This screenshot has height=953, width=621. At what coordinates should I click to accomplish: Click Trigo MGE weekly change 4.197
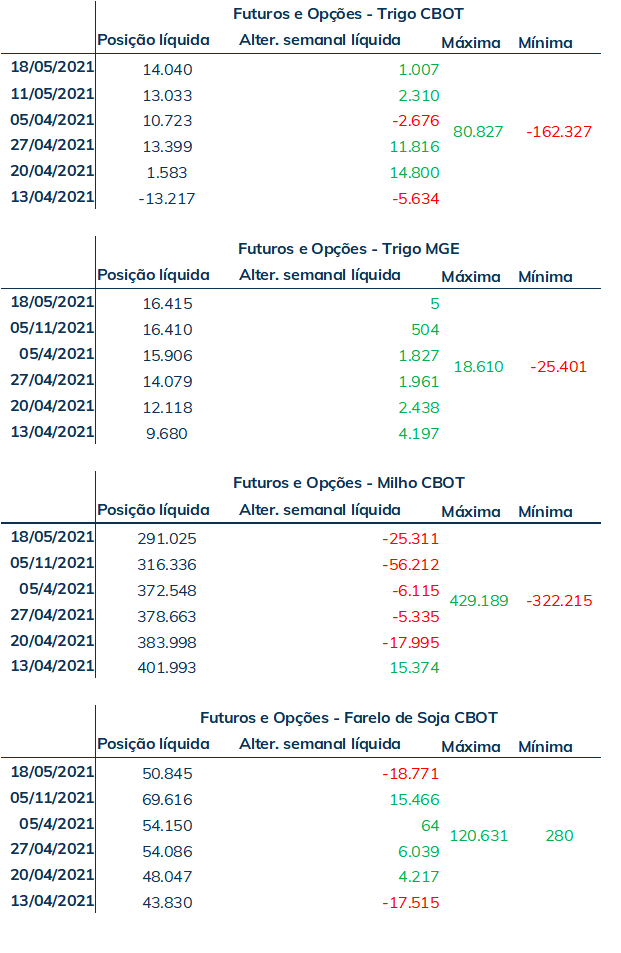point(419,434)
